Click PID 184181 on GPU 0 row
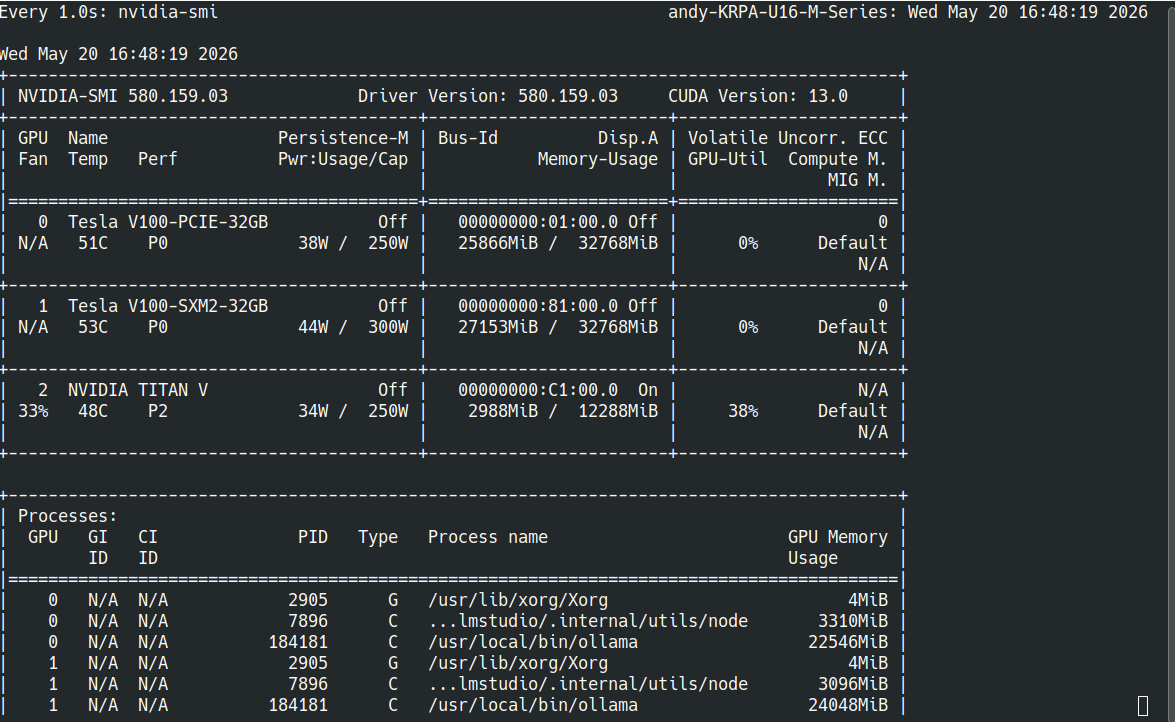 [x=298, y=642]
